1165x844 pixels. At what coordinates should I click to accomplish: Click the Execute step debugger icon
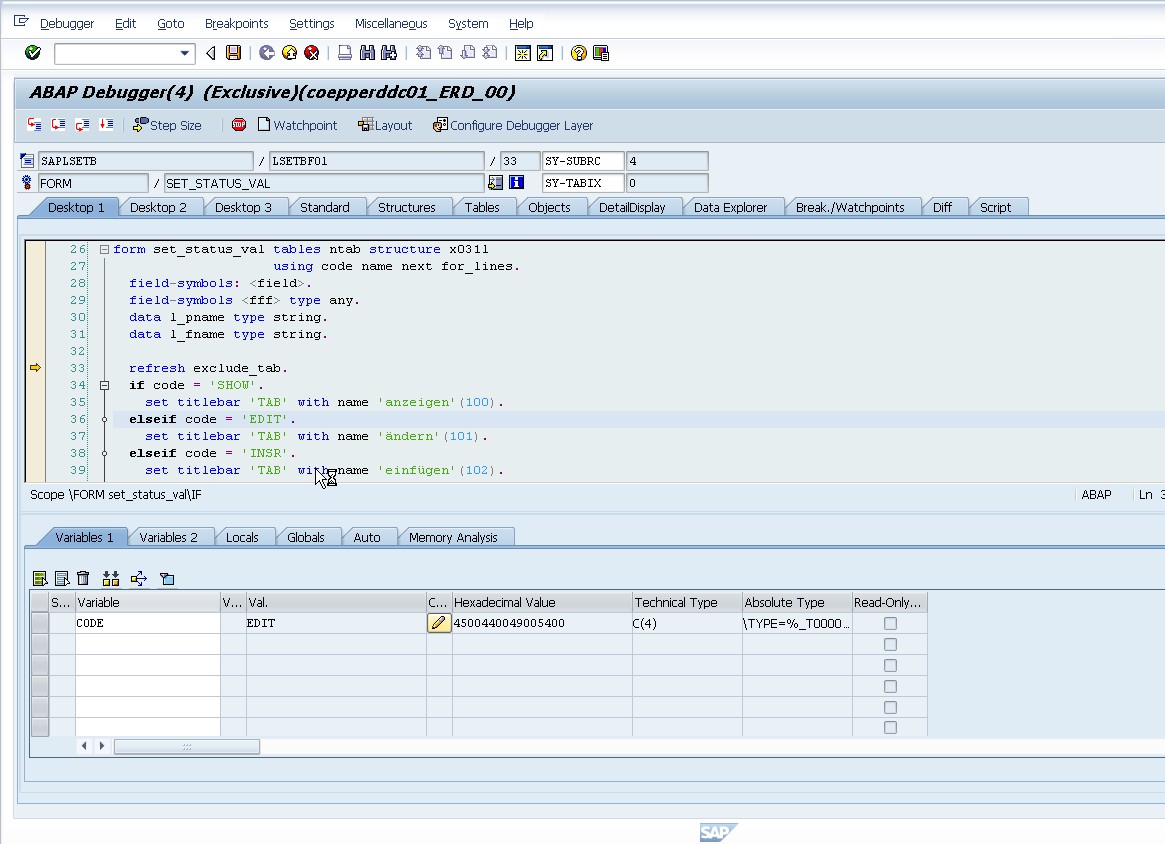[58, 125]
